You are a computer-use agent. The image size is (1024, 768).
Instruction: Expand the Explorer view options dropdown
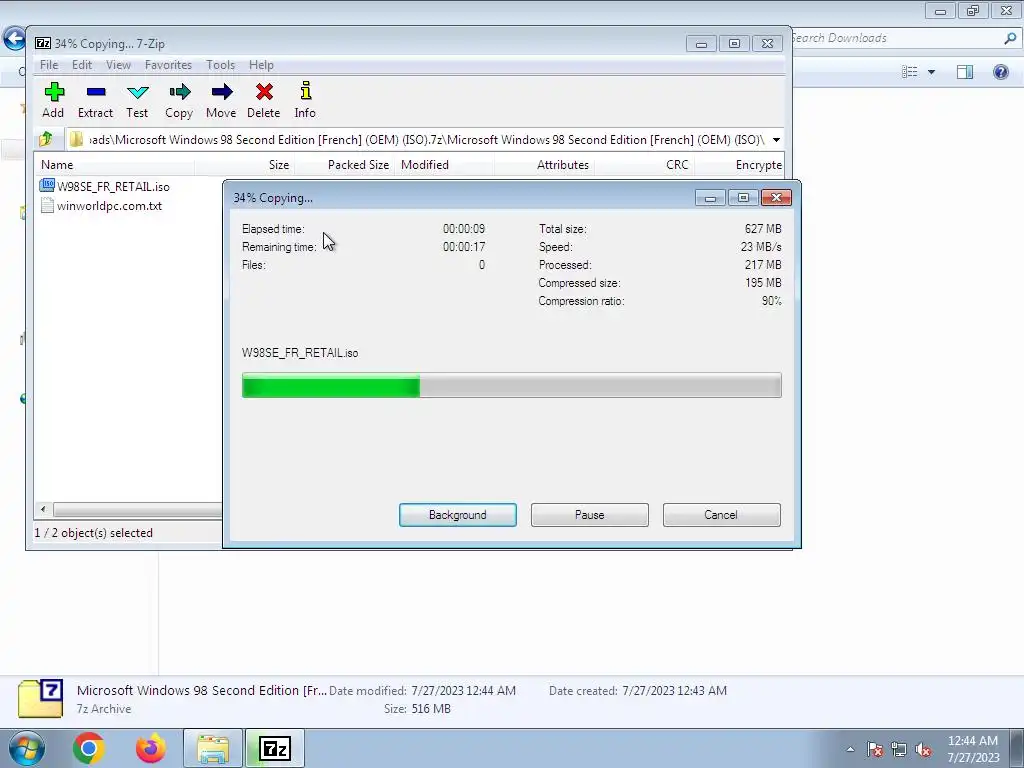[931, 72]
